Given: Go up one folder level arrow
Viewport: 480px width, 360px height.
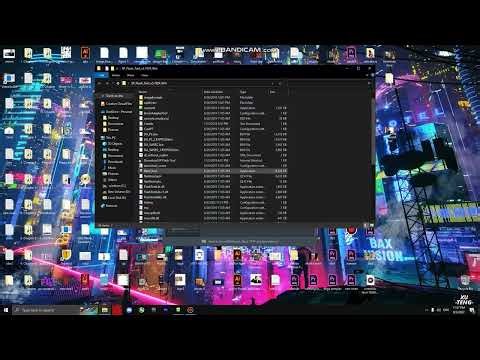Looking at the screenshot, I should tap(118, 83).
